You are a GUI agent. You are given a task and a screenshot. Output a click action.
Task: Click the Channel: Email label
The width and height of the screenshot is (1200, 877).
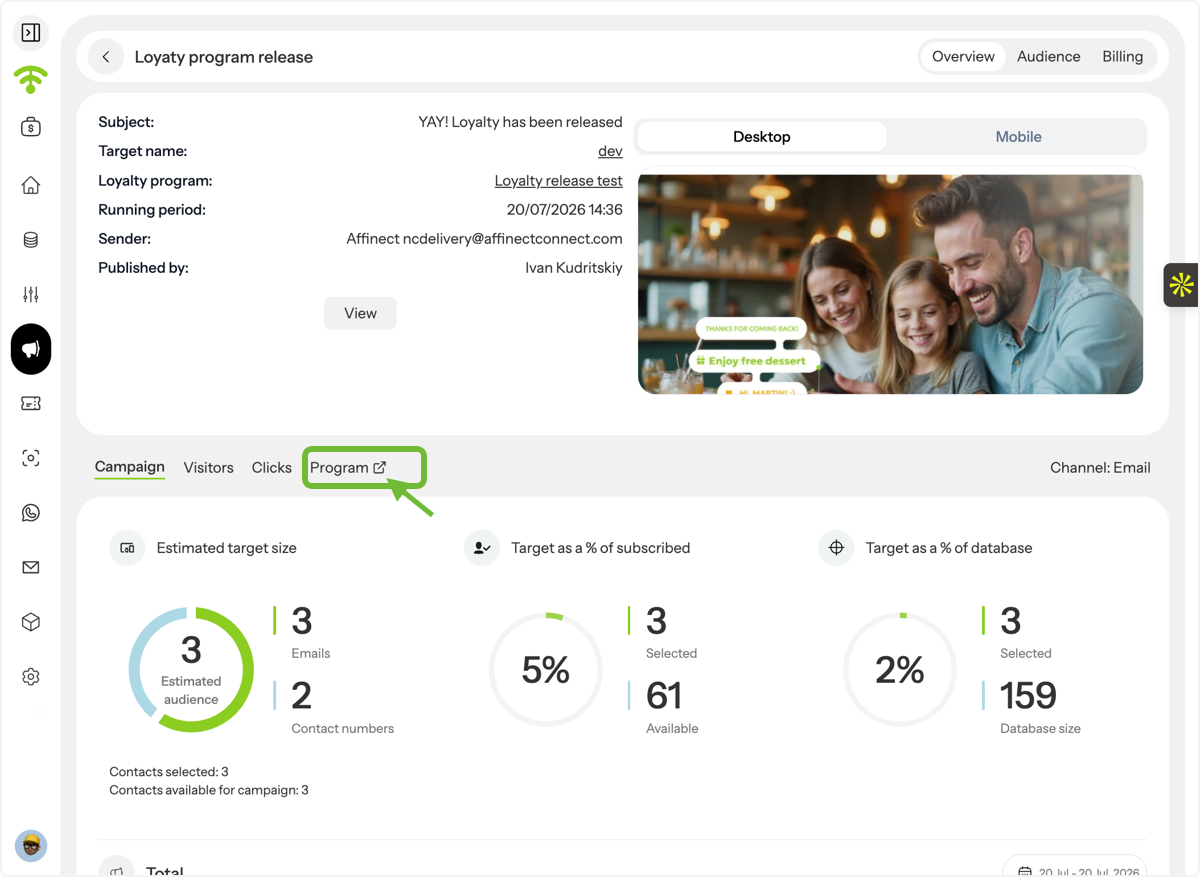coord(1100,467)
